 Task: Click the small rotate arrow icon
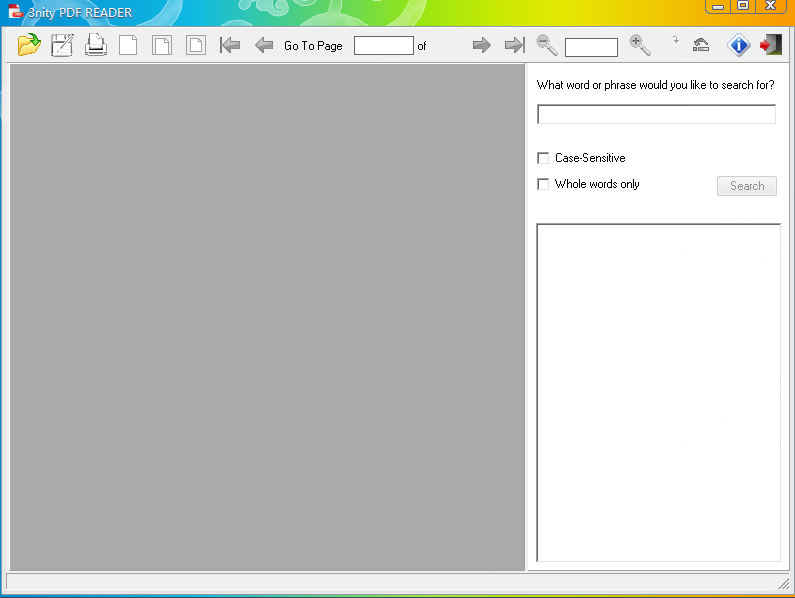[x=675, y=40]
